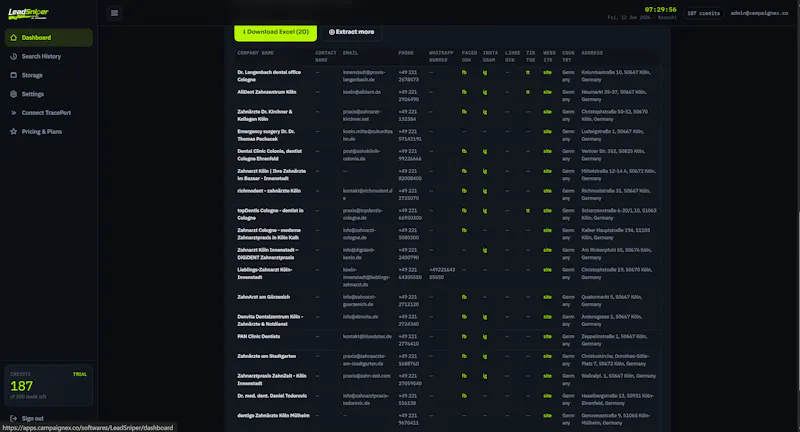Screen dimensions: 800x432
Task: Click Sign out at sidebar bottom
Action: click(x=27, y=418)
